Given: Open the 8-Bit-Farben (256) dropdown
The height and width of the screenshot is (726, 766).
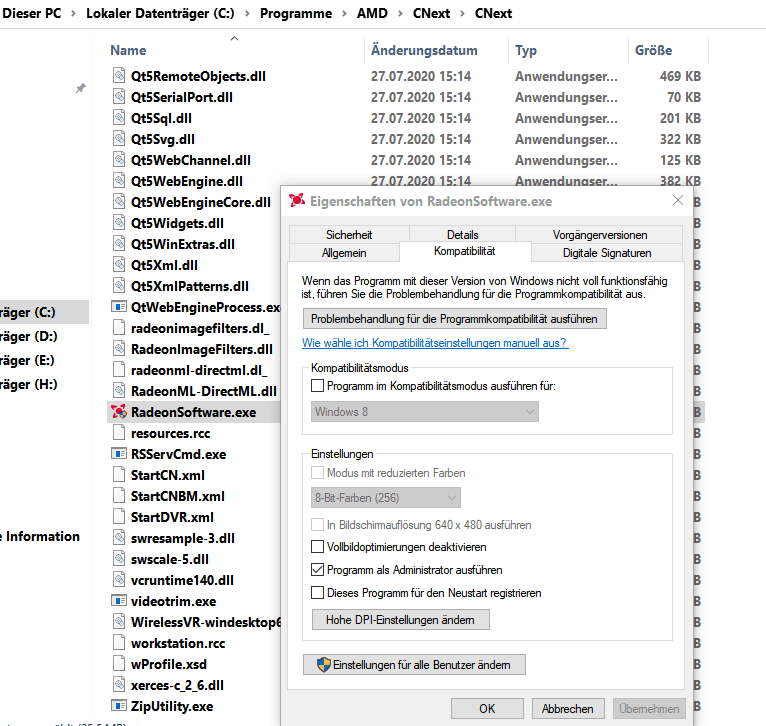Looking at the screenshot, I should 385,498.
